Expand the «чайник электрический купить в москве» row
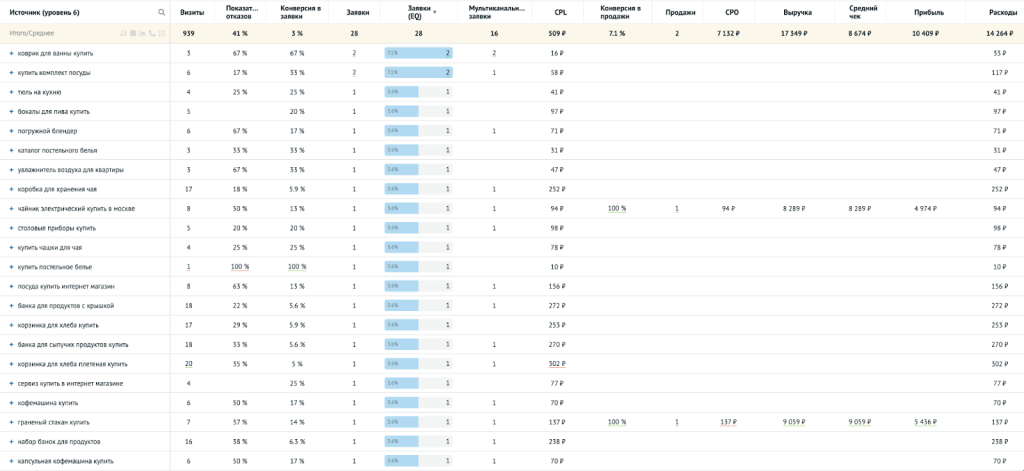 (11, 208)
